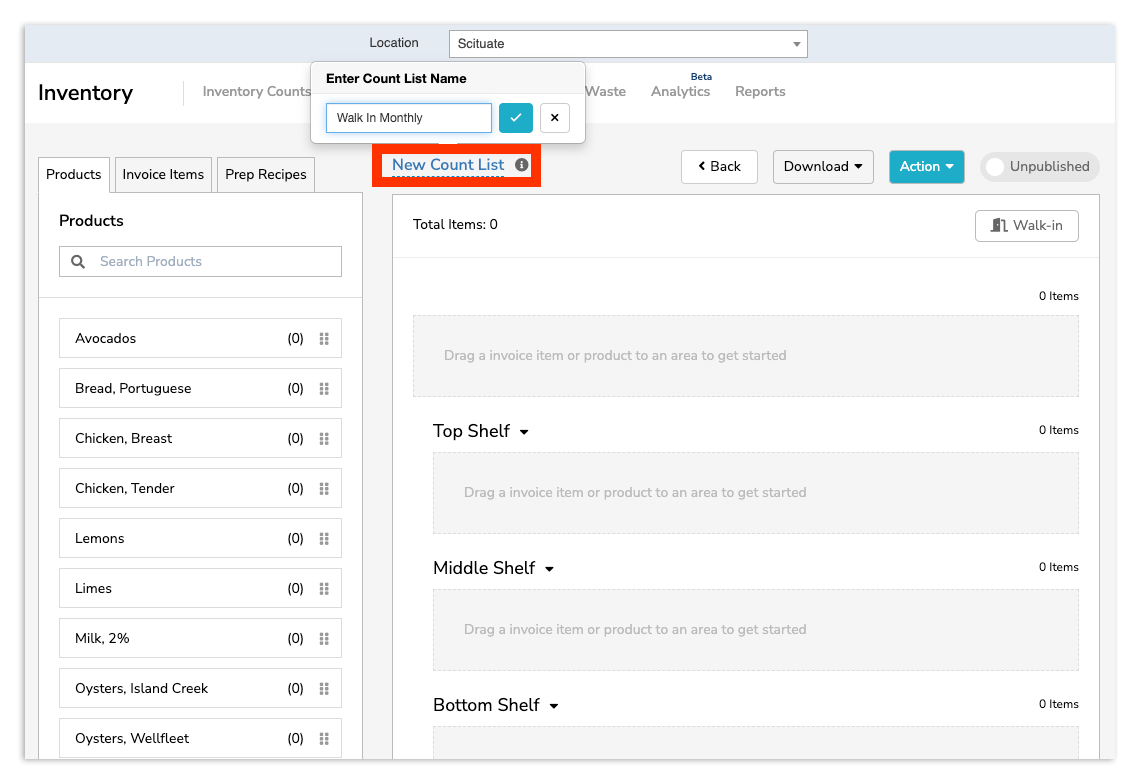Open the Download dropdown menu
Viewport: 1140px width, 784px height.
point(823,167)
